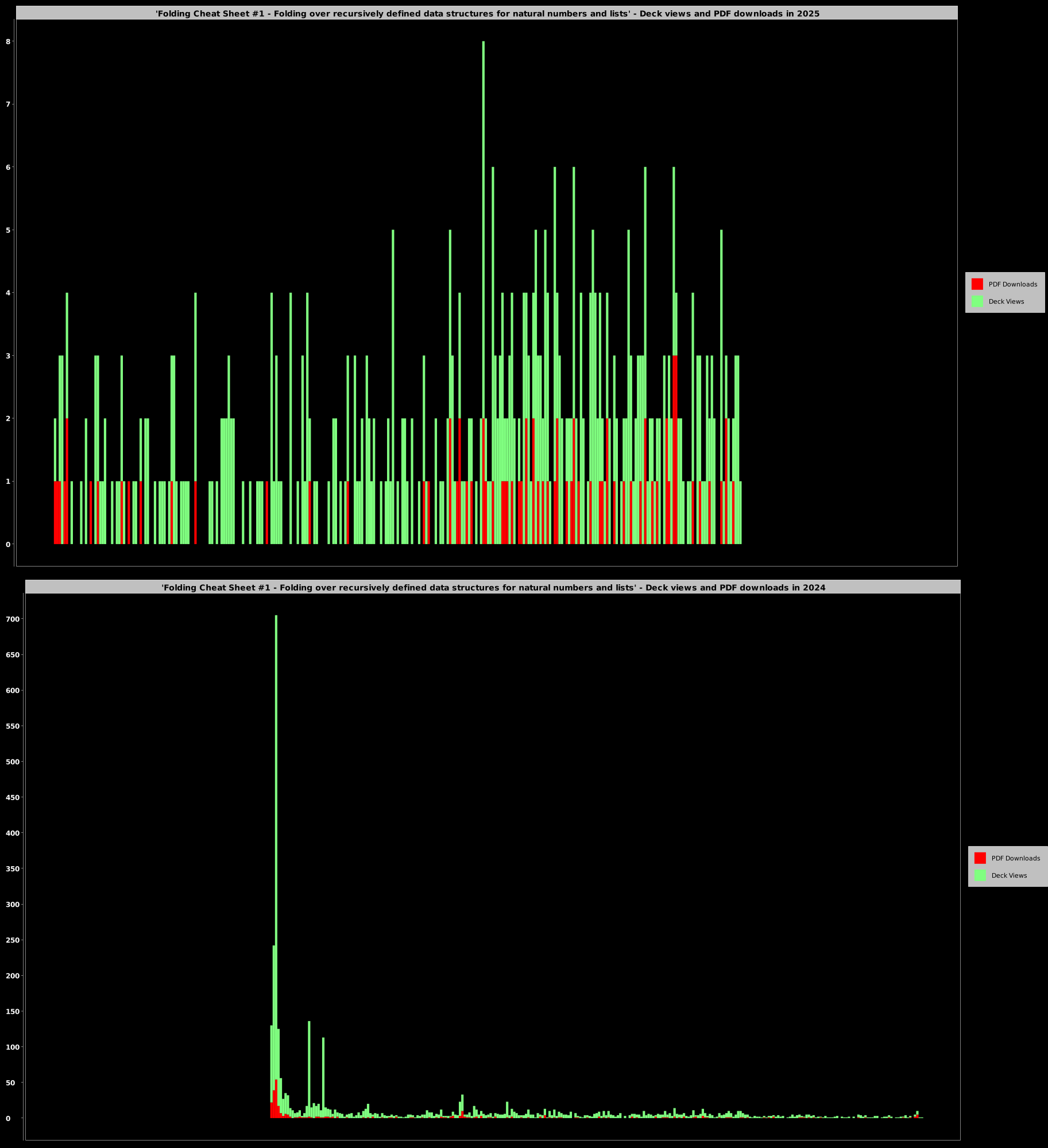1048x1148 pixels.
Task: Click the green Deck Views swatch in 2024 legend
Action: pos(980,875)
